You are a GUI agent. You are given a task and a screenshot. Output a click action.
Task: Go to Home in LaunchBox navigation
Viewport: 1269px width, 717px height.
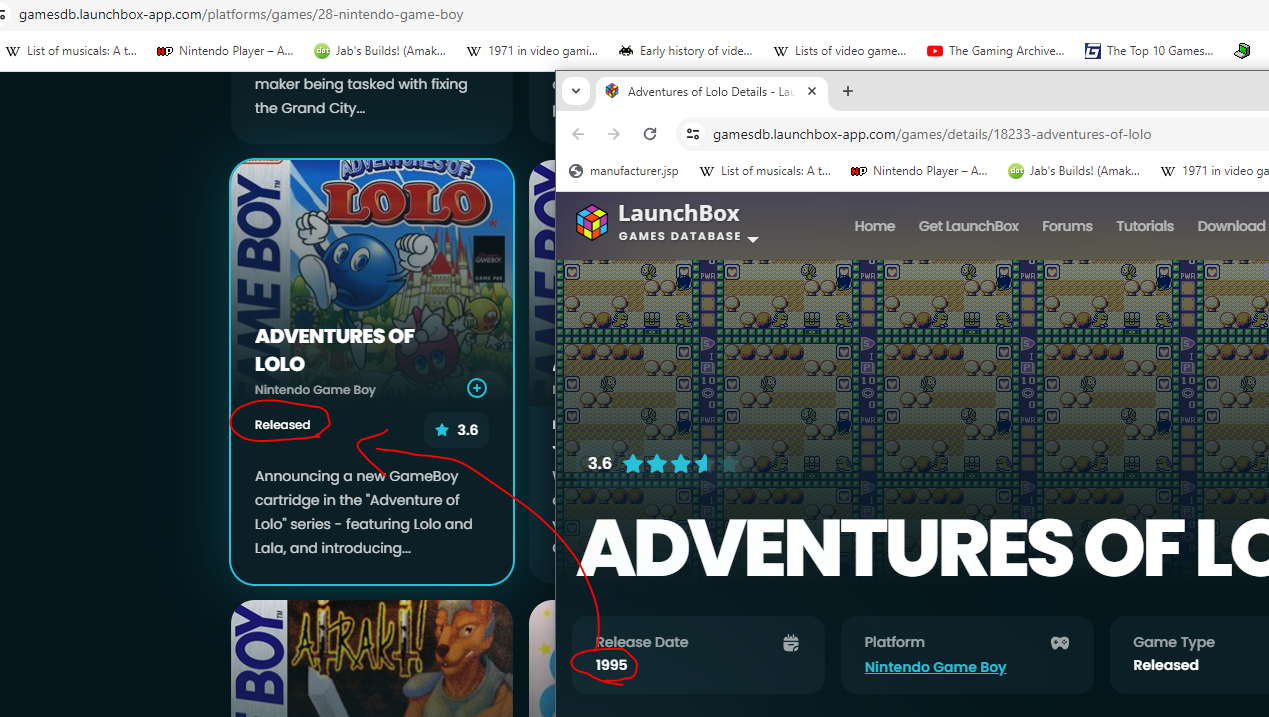[875, 226]
